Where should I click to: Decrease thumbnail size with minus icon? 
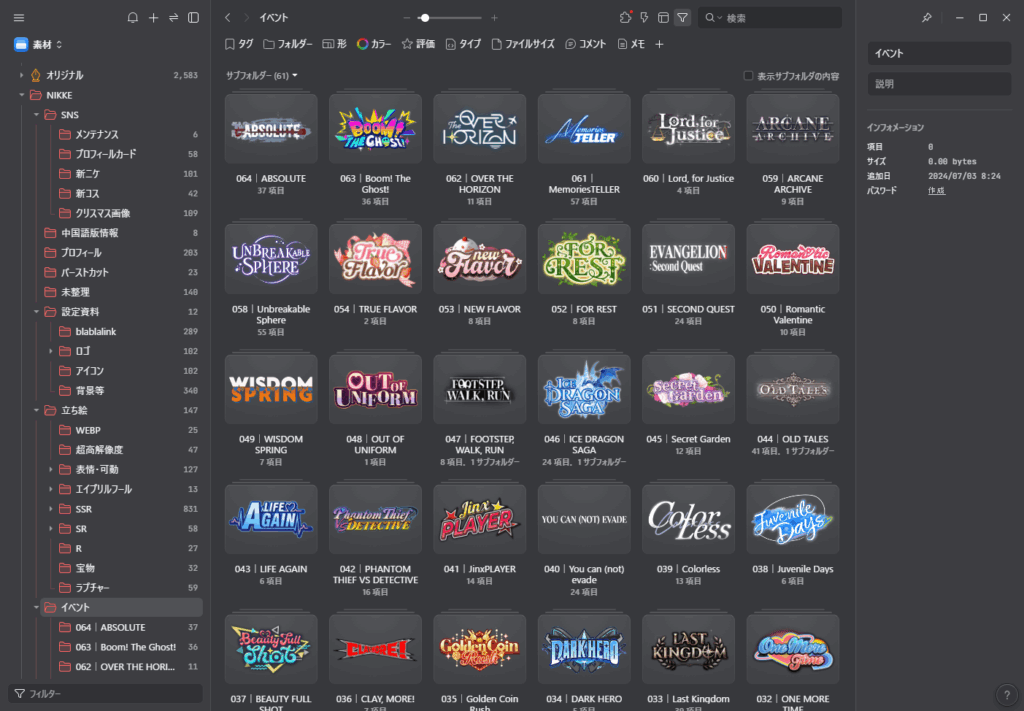pos(407,18)
